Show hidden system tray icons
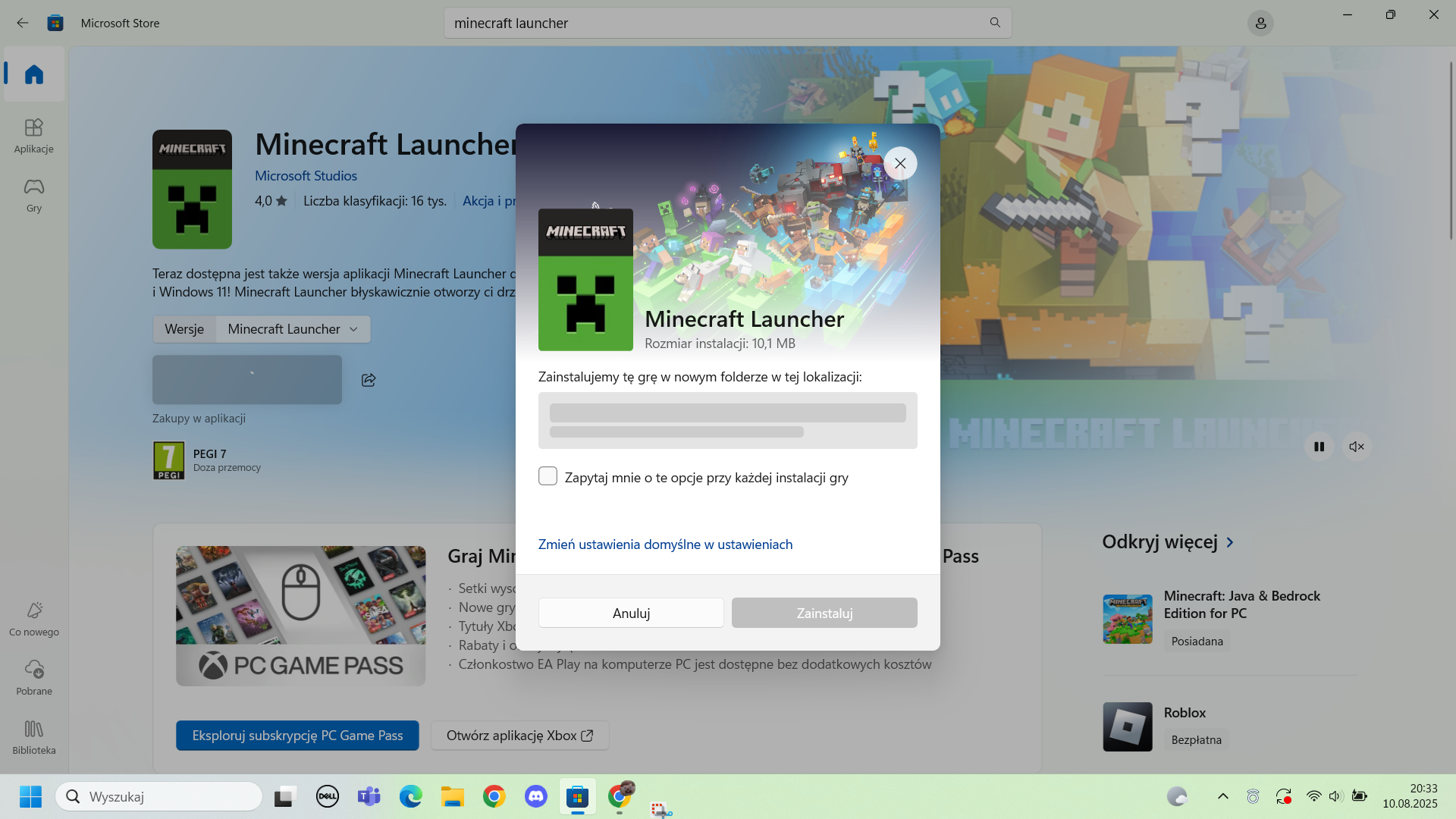This screenshot has height=819, width=1456. 1222,796
